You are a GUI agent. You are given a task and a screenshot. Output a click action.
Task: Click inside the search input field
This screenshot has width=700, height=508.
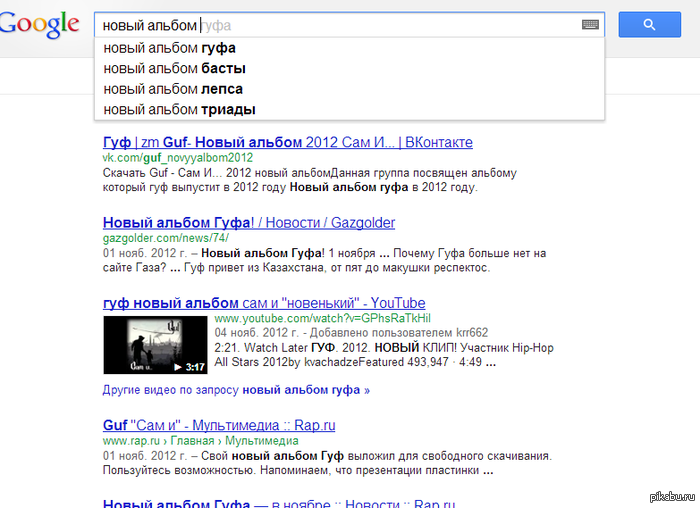(x=339, y=25)
